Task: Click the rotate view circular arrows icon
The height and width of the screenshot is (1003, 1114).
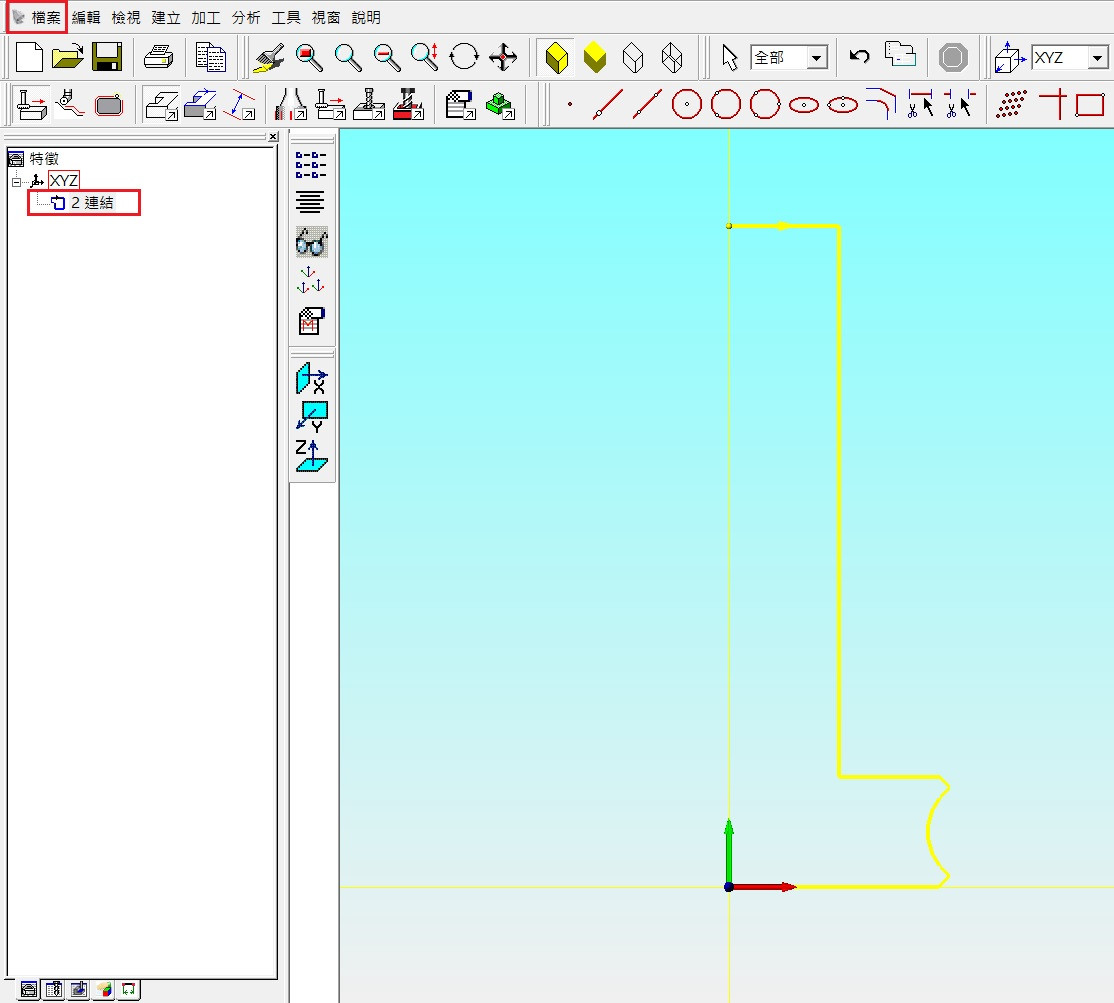Action: point(464,57)
